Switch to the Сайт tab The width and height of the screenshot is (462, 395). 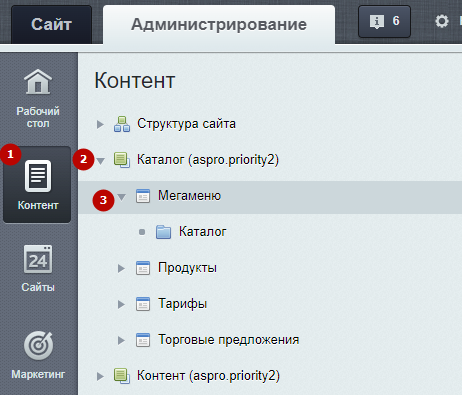coord(51,24)
